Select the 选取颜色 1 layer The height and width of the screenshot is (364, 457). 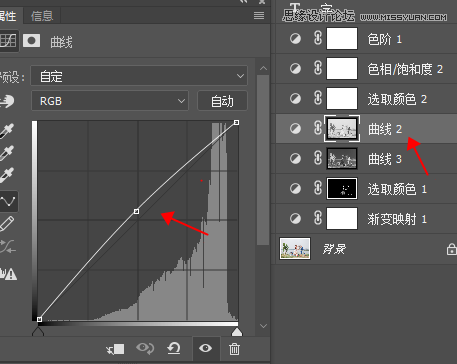tap(366, 189)
